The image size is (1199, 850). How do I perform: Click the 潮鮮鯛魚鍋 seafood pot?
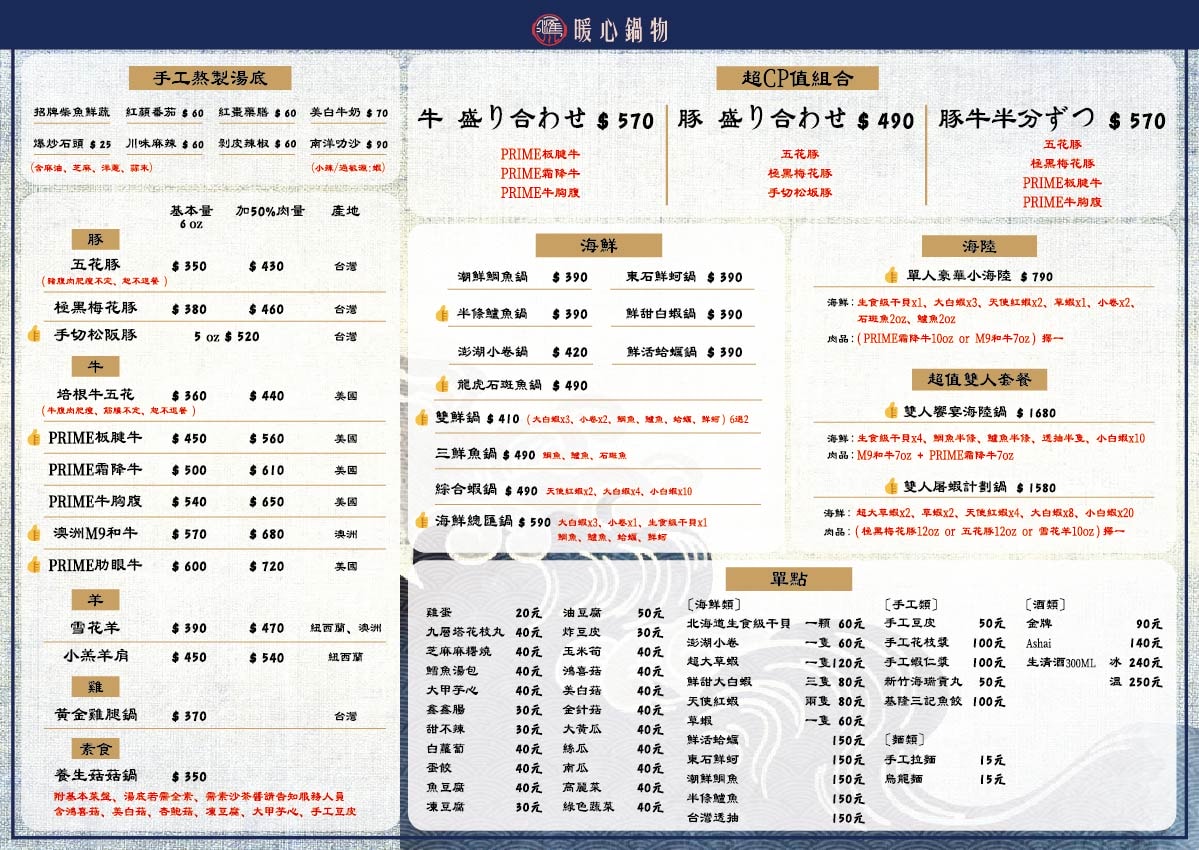pos(523,277)
